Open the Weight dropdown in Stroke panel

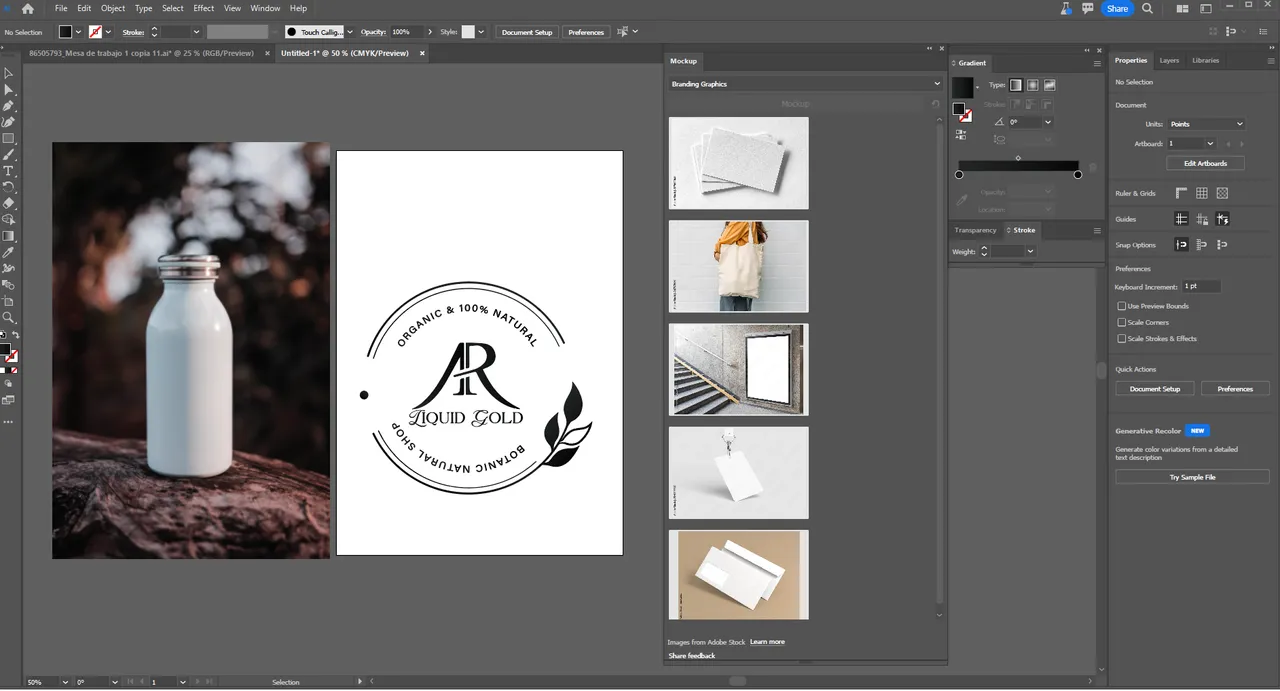coord(1030,251)
